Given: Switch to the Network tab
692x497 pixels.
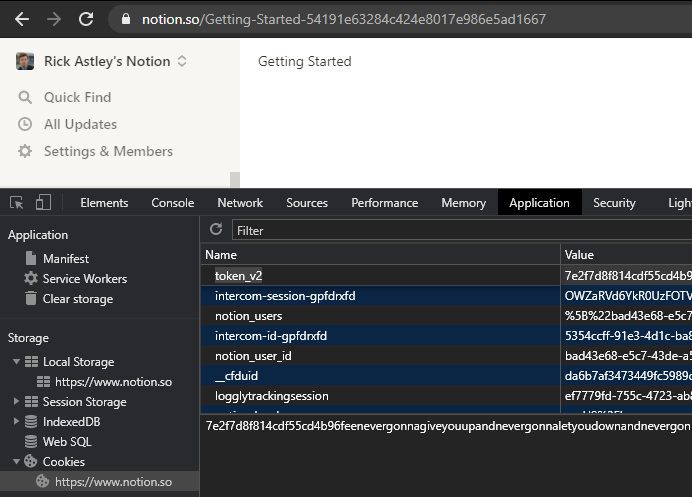Looking at the screenshot, I should [240, 203].
